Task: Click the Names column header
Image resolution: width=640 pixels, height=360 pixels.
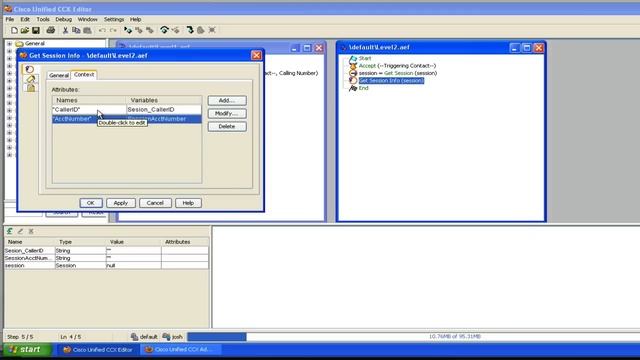Action: point(89,100)
